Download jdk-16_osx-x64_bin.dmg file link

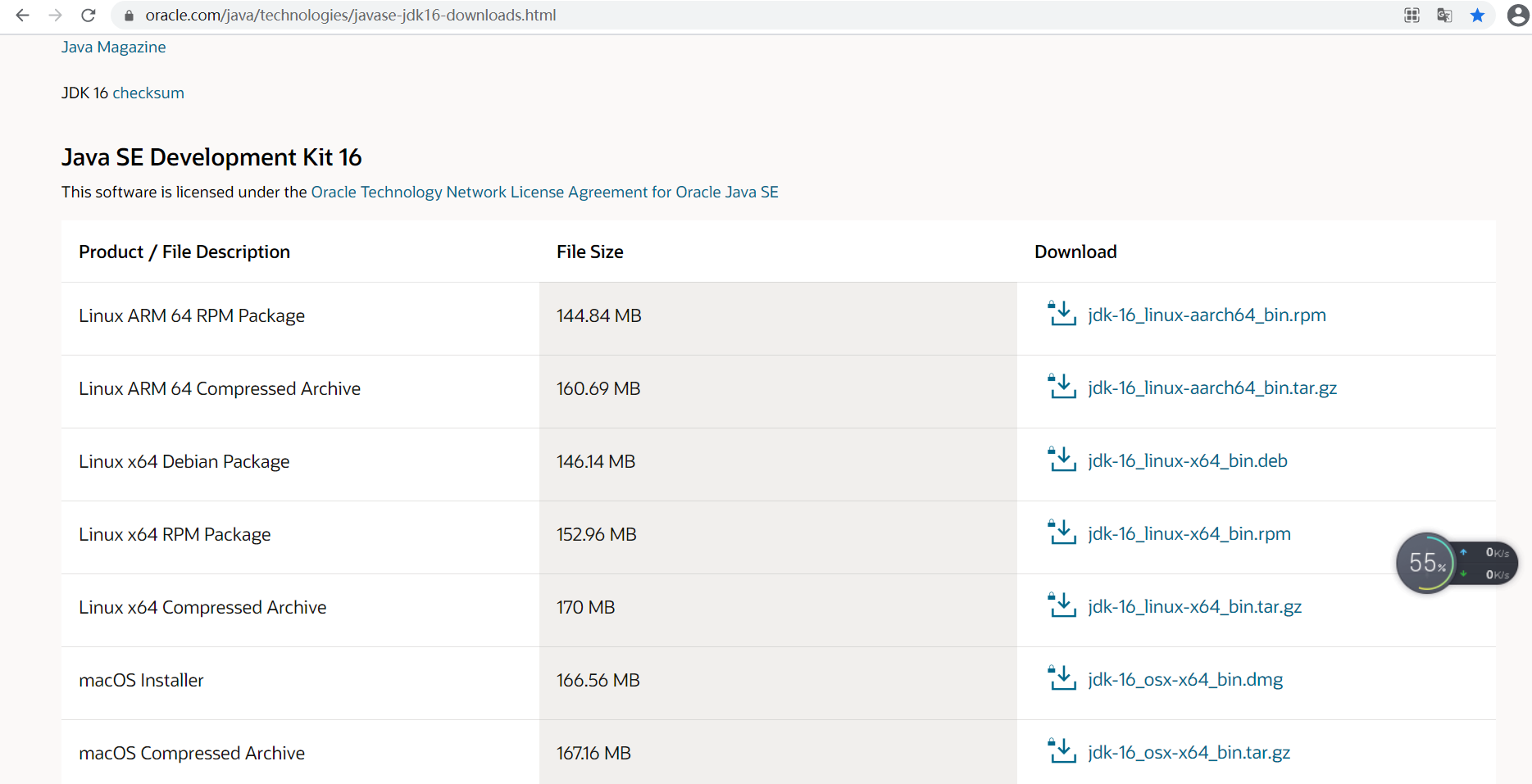(1185, 679)
